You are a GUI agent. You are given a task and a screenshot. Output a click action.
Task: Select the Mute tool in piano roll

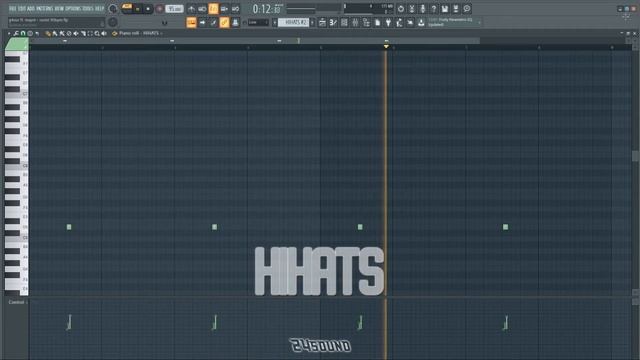pyautogui.click(x=76, y=33)
